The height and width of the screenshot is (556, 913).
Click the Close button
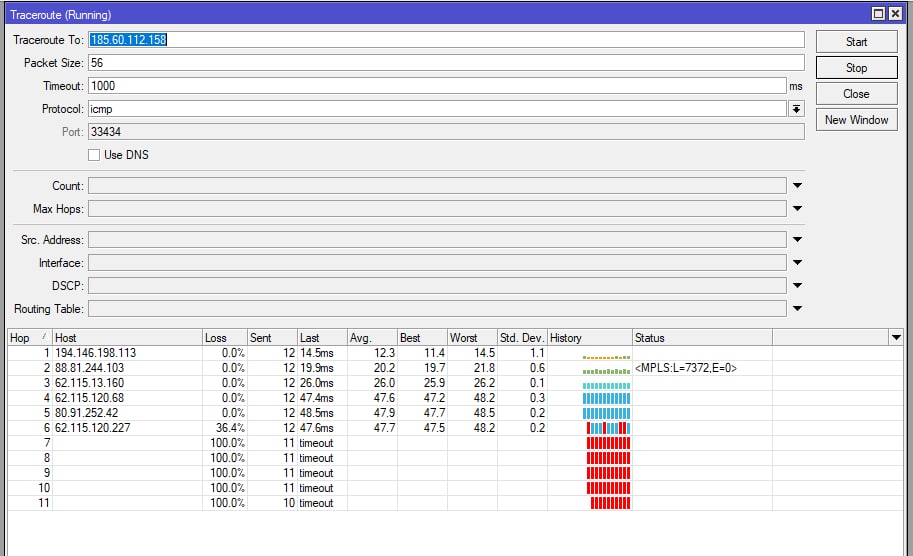[857, 94]
